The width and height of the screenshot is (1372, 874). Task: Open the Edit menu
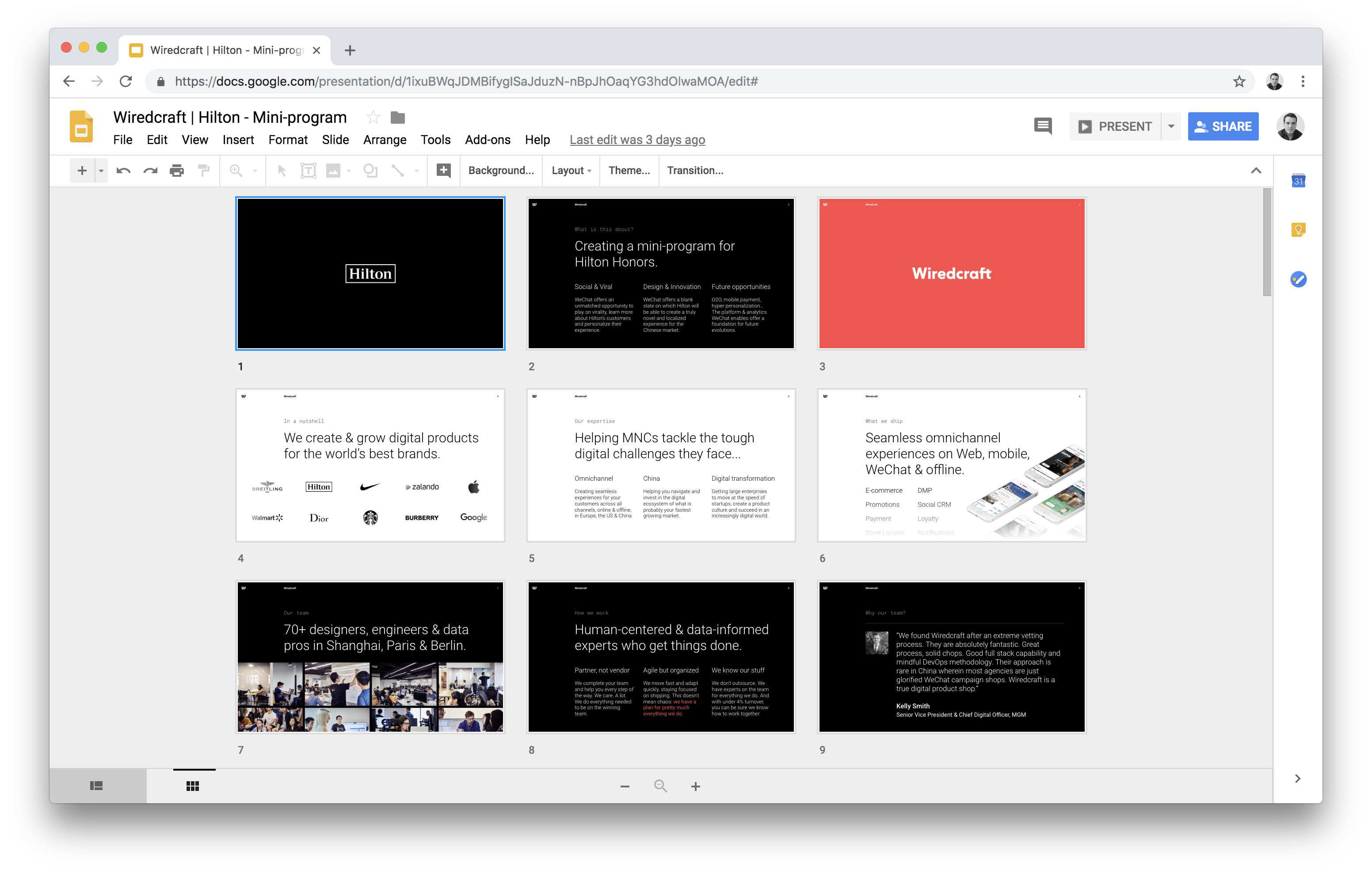point(156,140)
